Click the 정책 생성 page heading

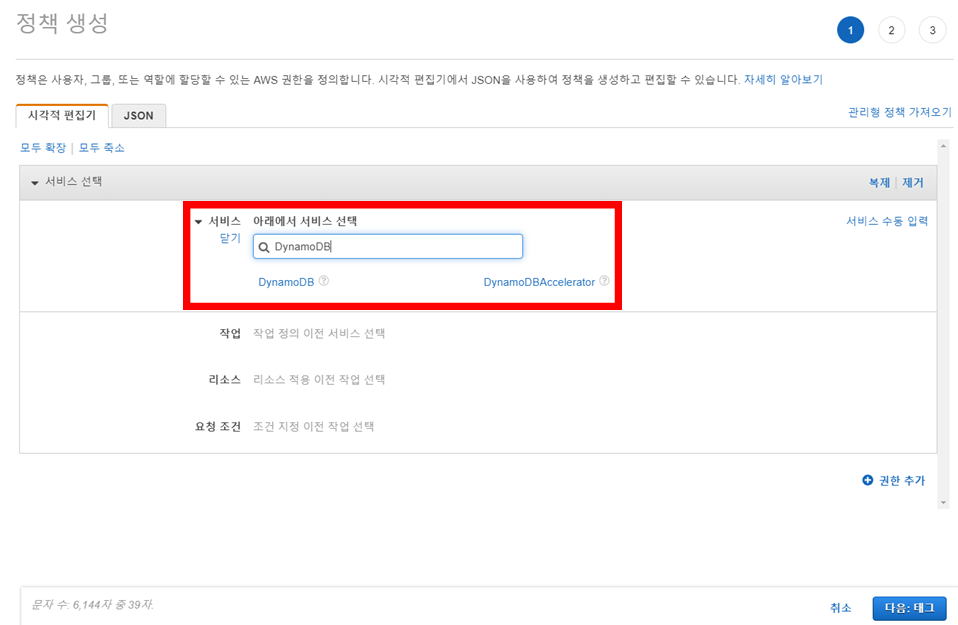tap(62, 24)
